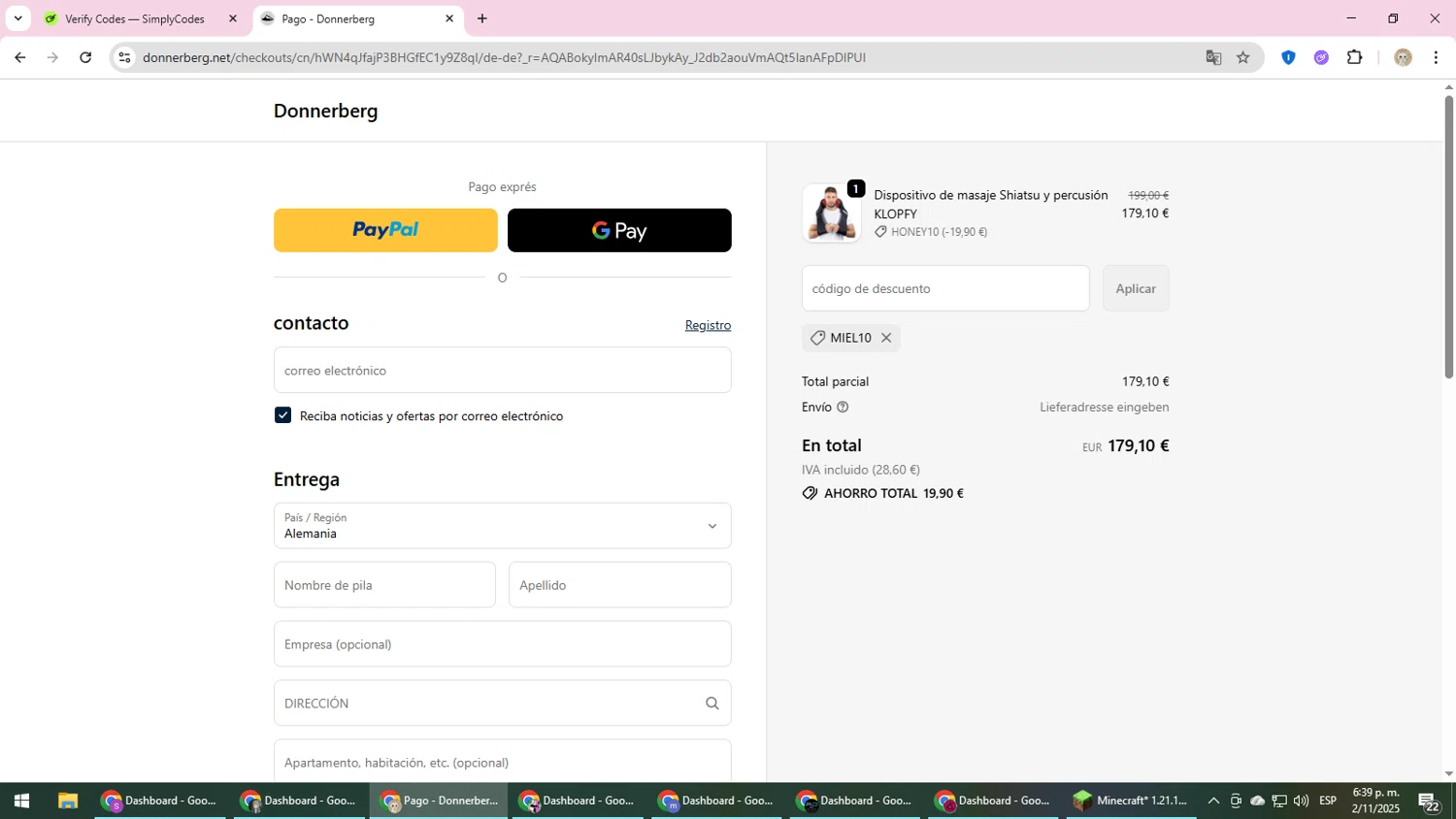
Task: Remove the MIEL10 discount code
Action: pos(886,338)
